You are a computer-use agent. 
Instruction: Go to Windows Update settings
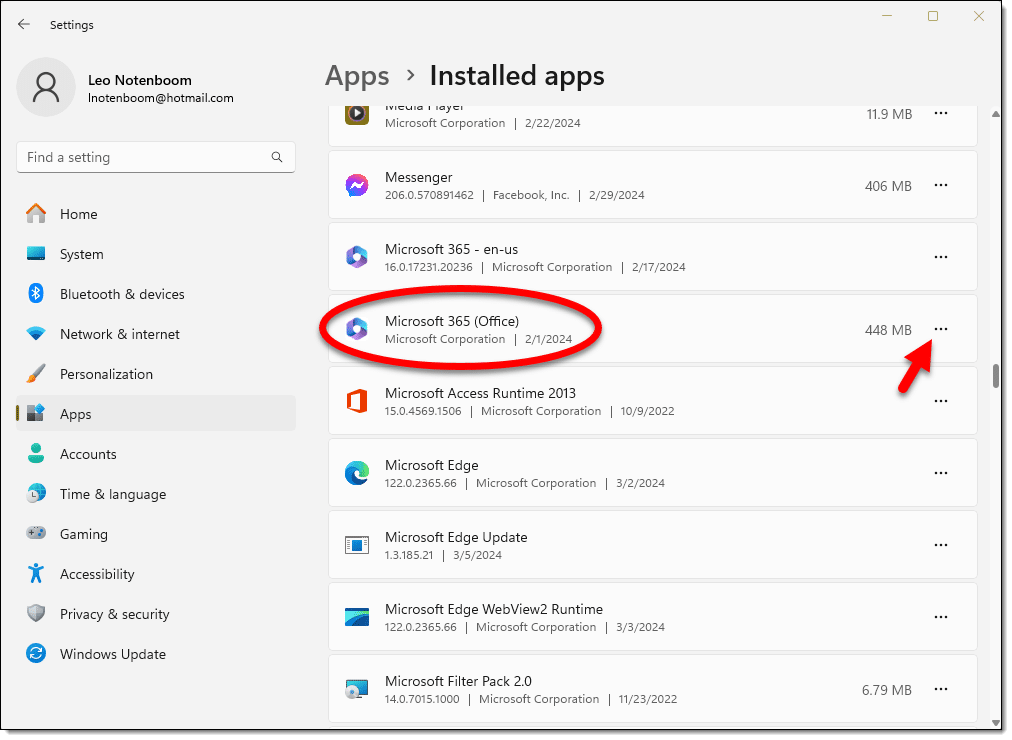coord(112,654)
